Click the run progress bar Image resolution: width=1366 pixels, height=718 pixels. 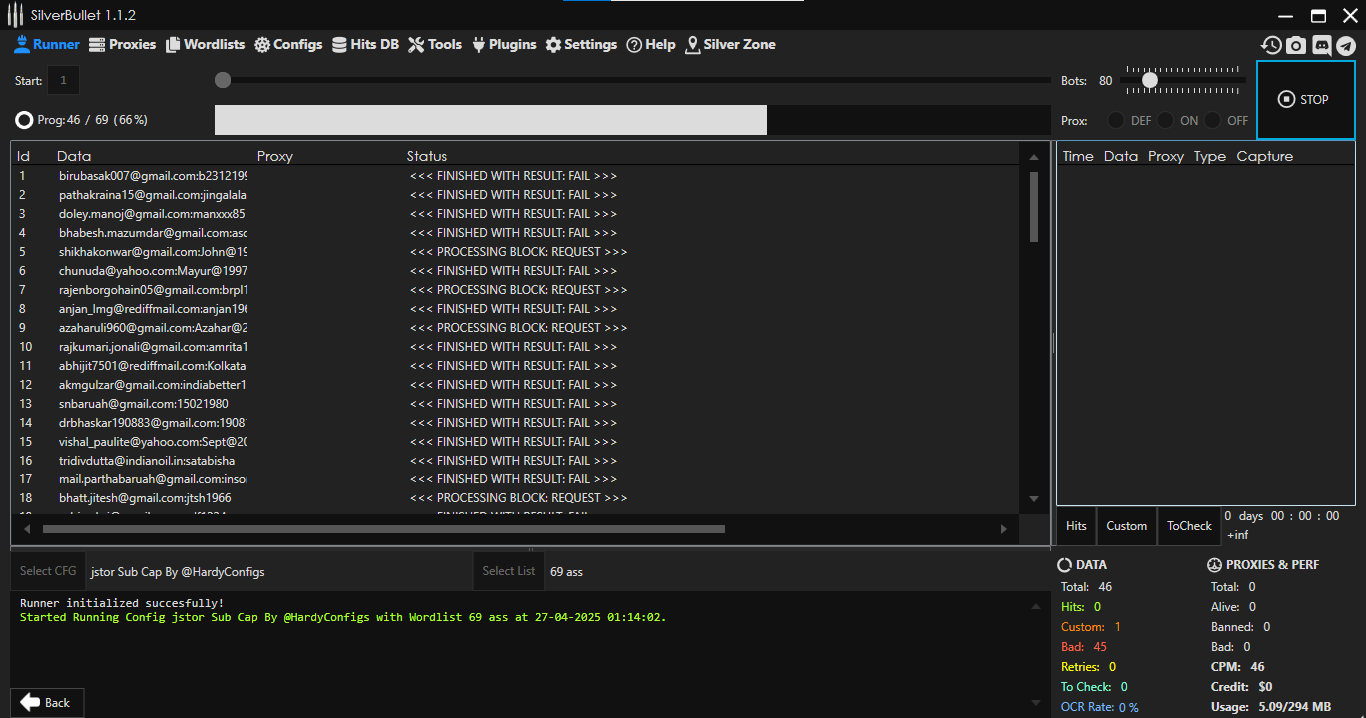click(x=631, y=120)
